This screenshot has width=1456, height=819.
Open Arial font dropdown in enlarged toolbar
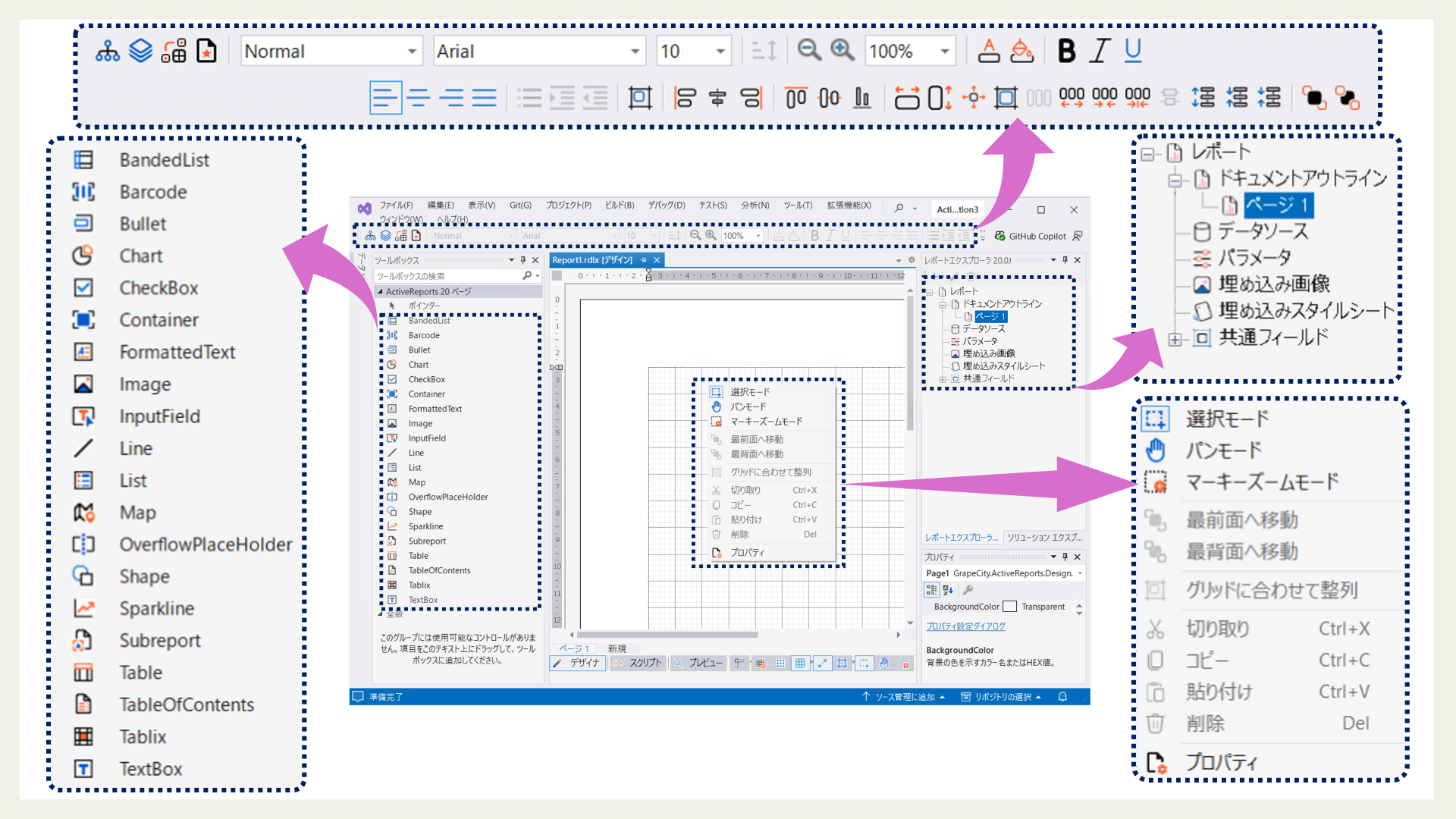click(635, 52)
